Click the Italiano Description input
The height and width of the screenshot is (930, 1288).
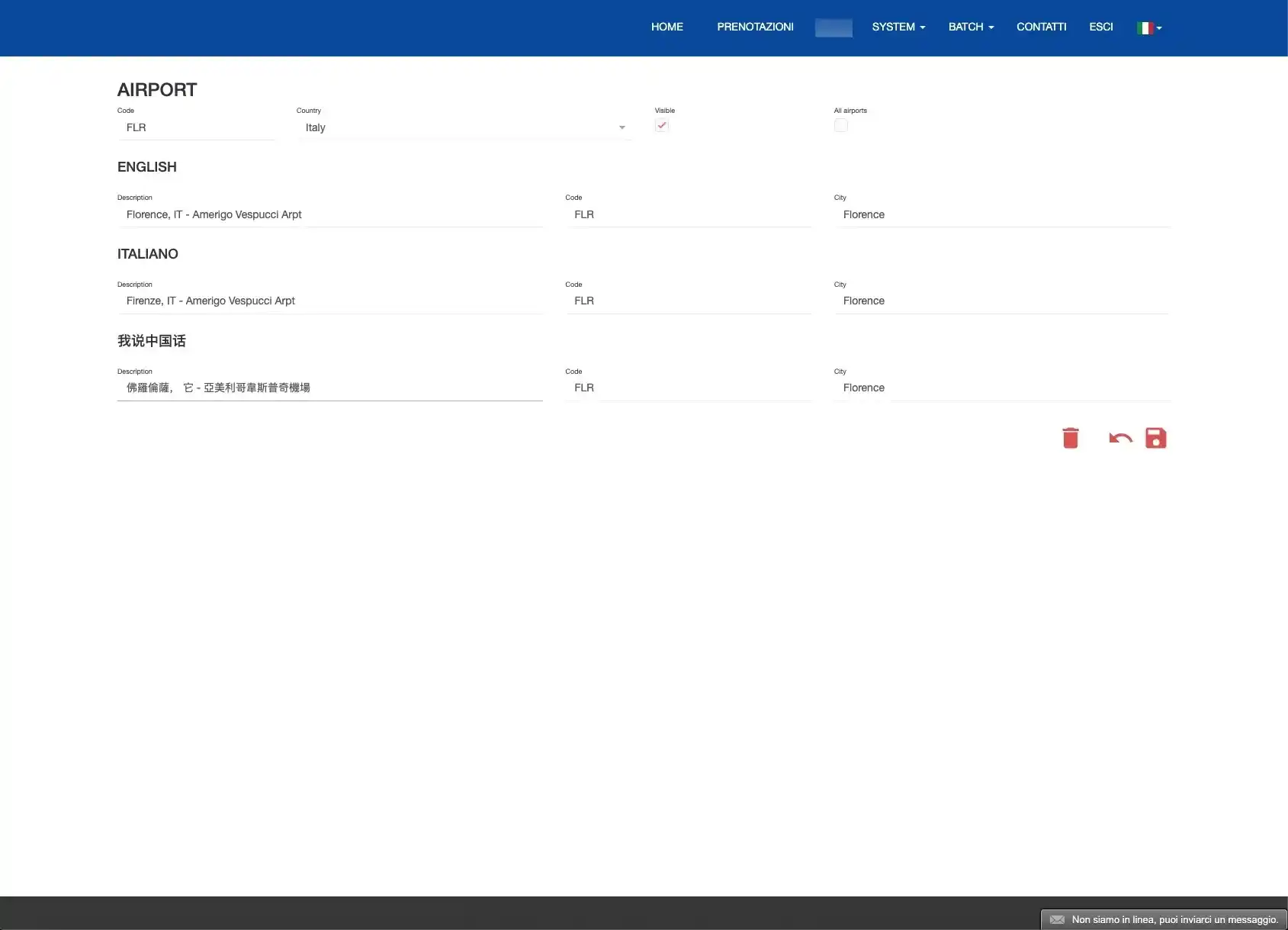coord(329,301)
